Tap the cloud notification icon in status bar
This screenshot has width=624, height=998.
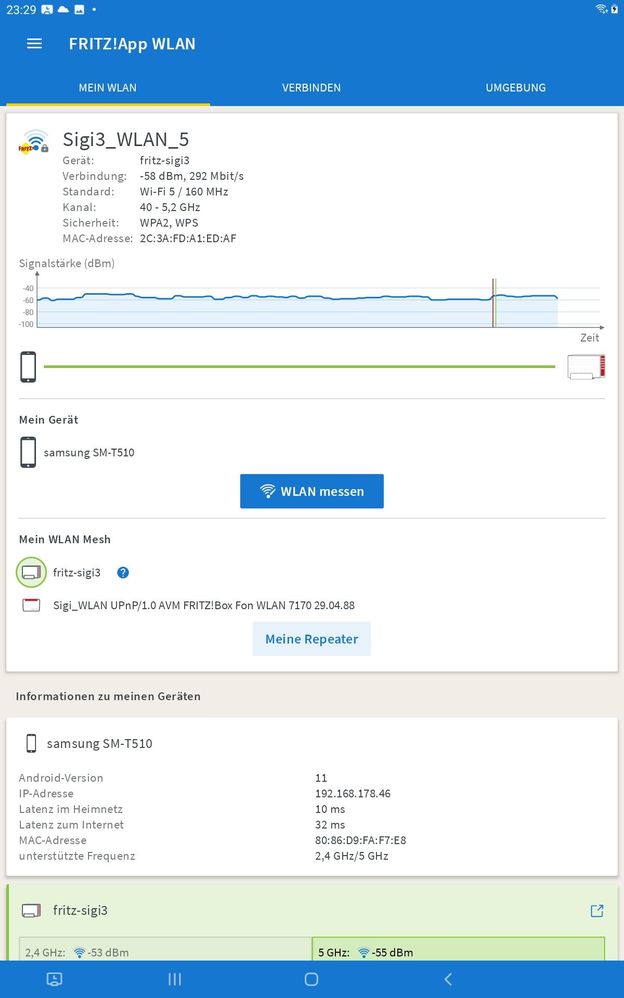63,10
